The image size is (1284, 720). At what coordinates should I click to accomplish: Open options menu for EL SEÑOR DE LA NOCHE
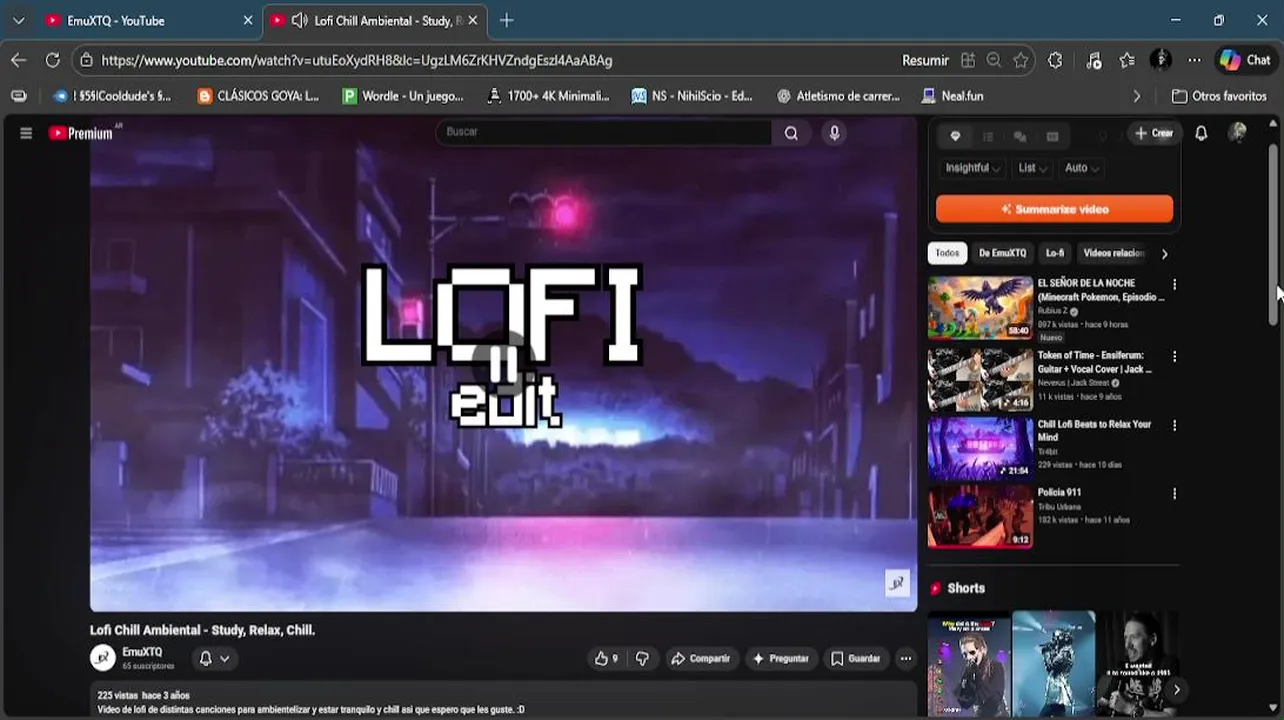[1174, 285]
